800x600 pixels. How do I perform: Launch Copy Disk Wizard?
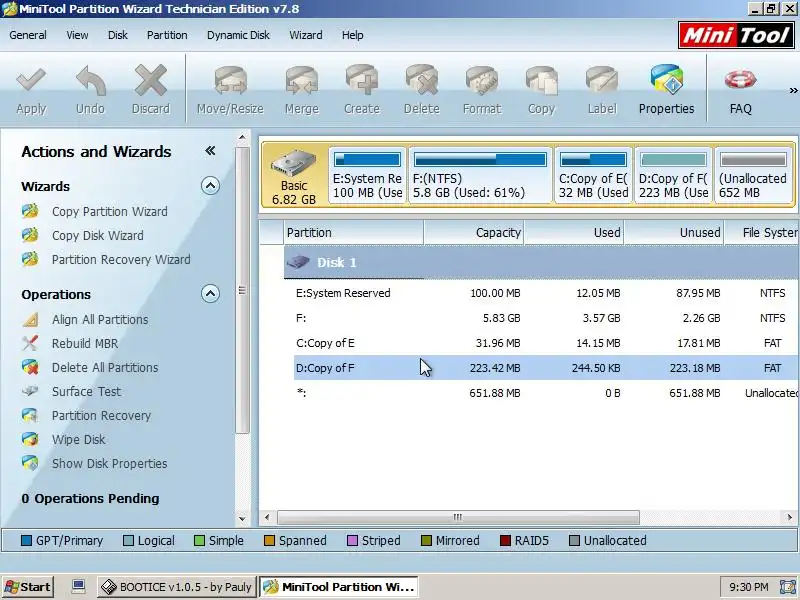point(97,235)
